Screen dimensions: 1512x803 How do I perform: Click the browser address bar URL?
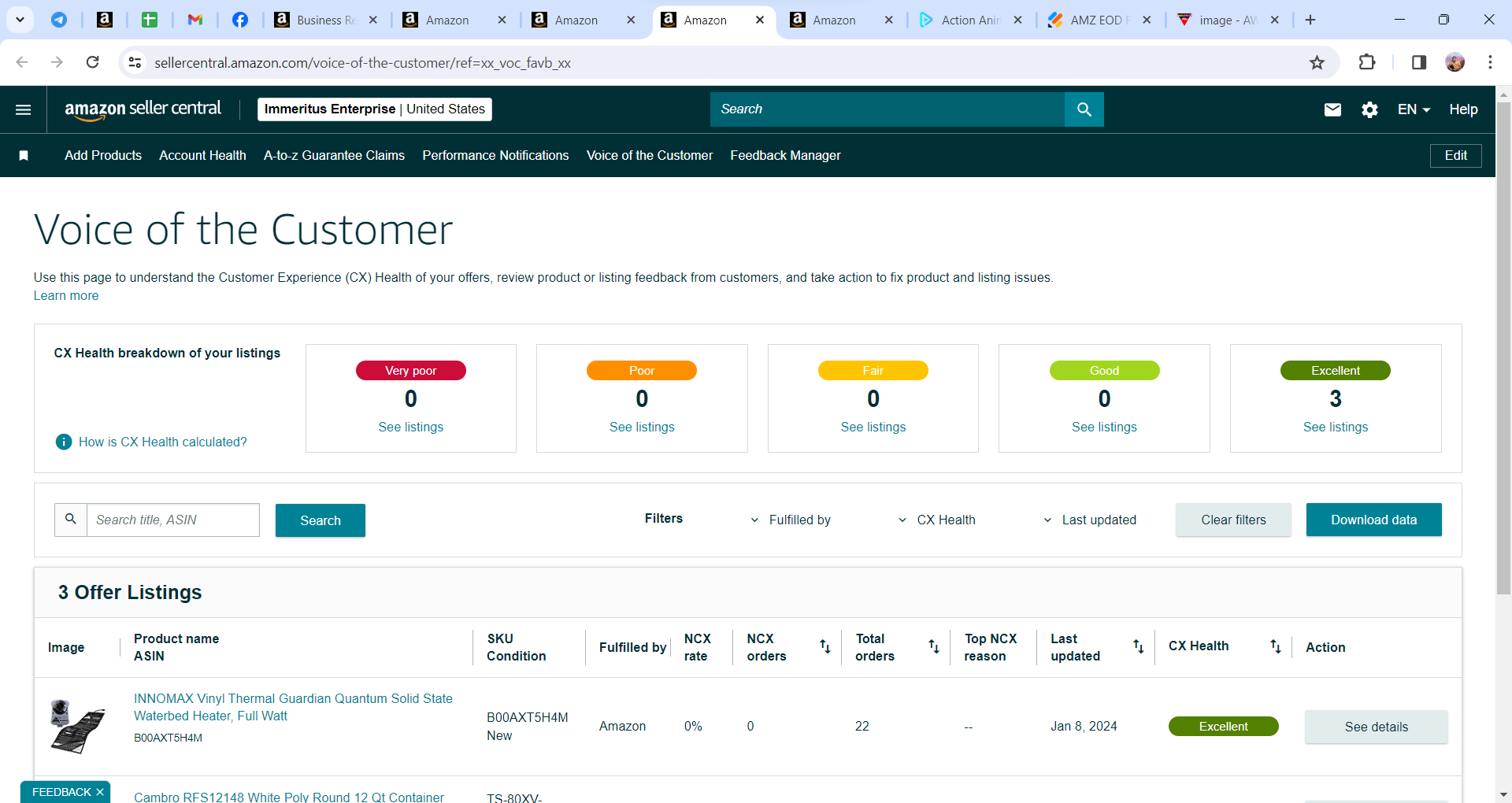362,62
